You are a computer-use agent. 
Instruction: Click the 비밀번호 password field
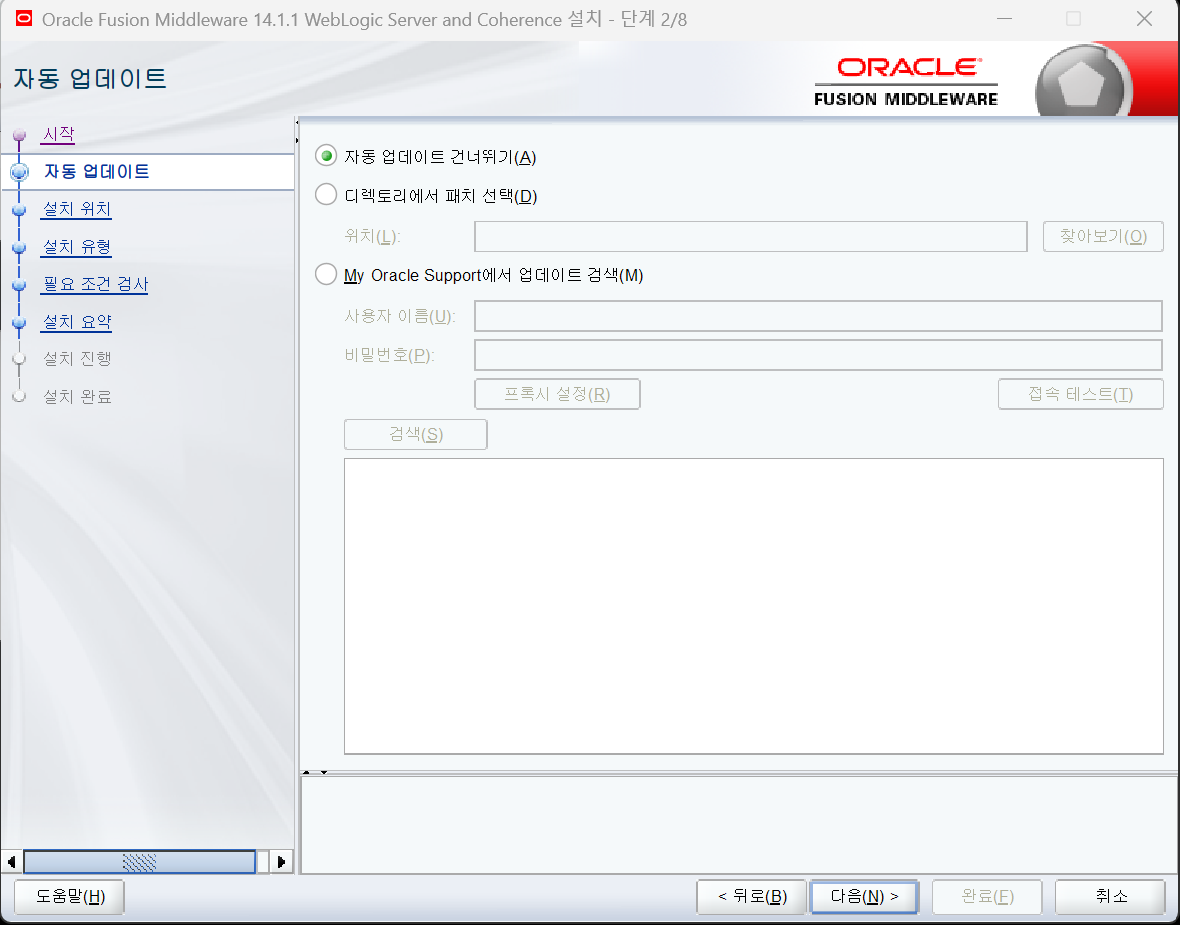pyautogui.click(x=818, y=355)
